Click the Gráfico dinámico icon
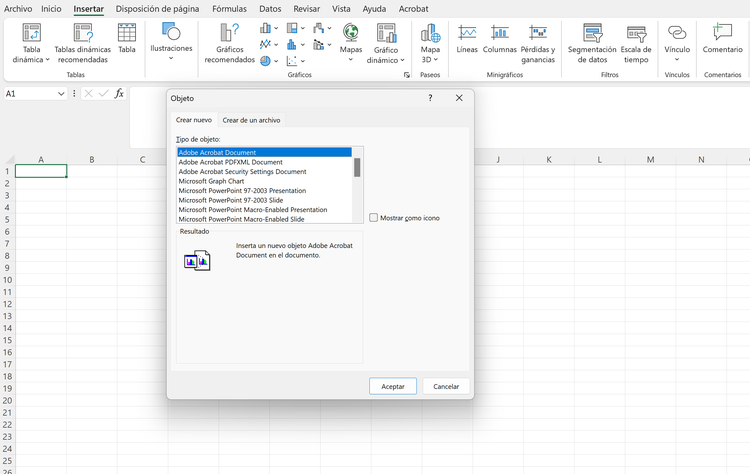This screenshot has height=474, width=750. (386, 33)
